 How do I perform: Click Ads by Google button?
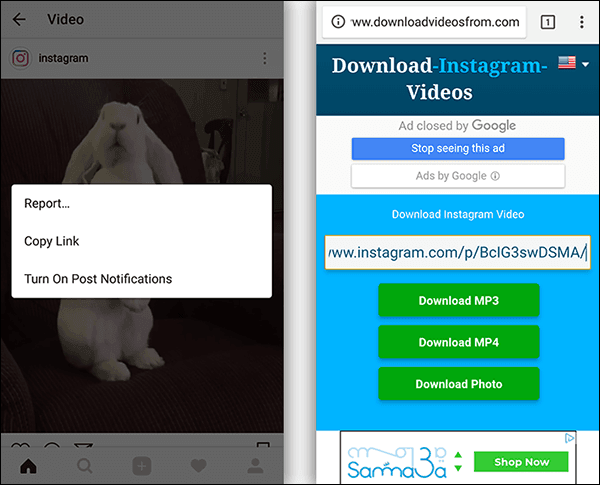click(458, 176)
